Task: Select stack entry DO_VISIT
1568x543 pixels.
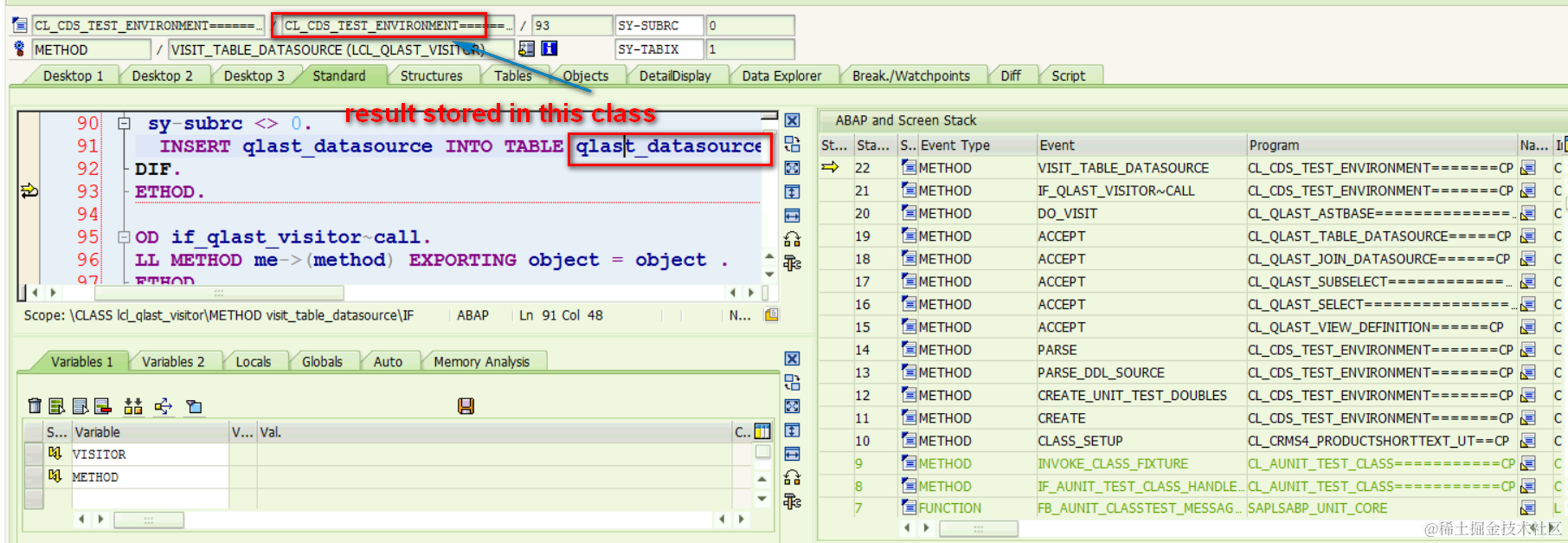Action: [1067, 213]
